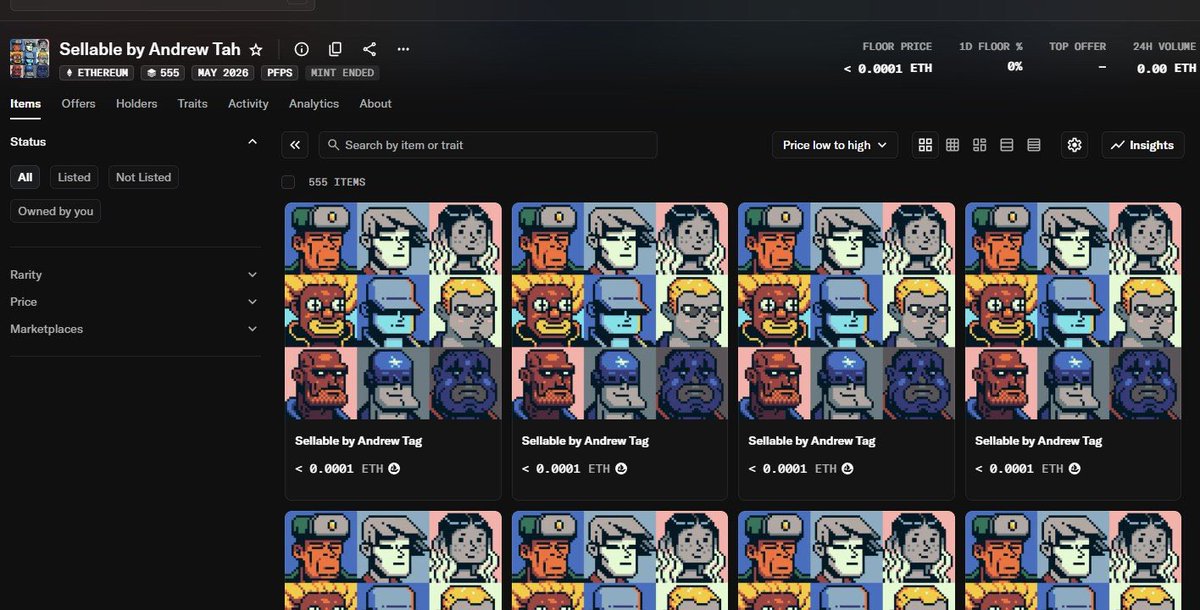Select the Not Listed status filter
Viewport: 1200px width, 610px height.
[x=144, y=177]
